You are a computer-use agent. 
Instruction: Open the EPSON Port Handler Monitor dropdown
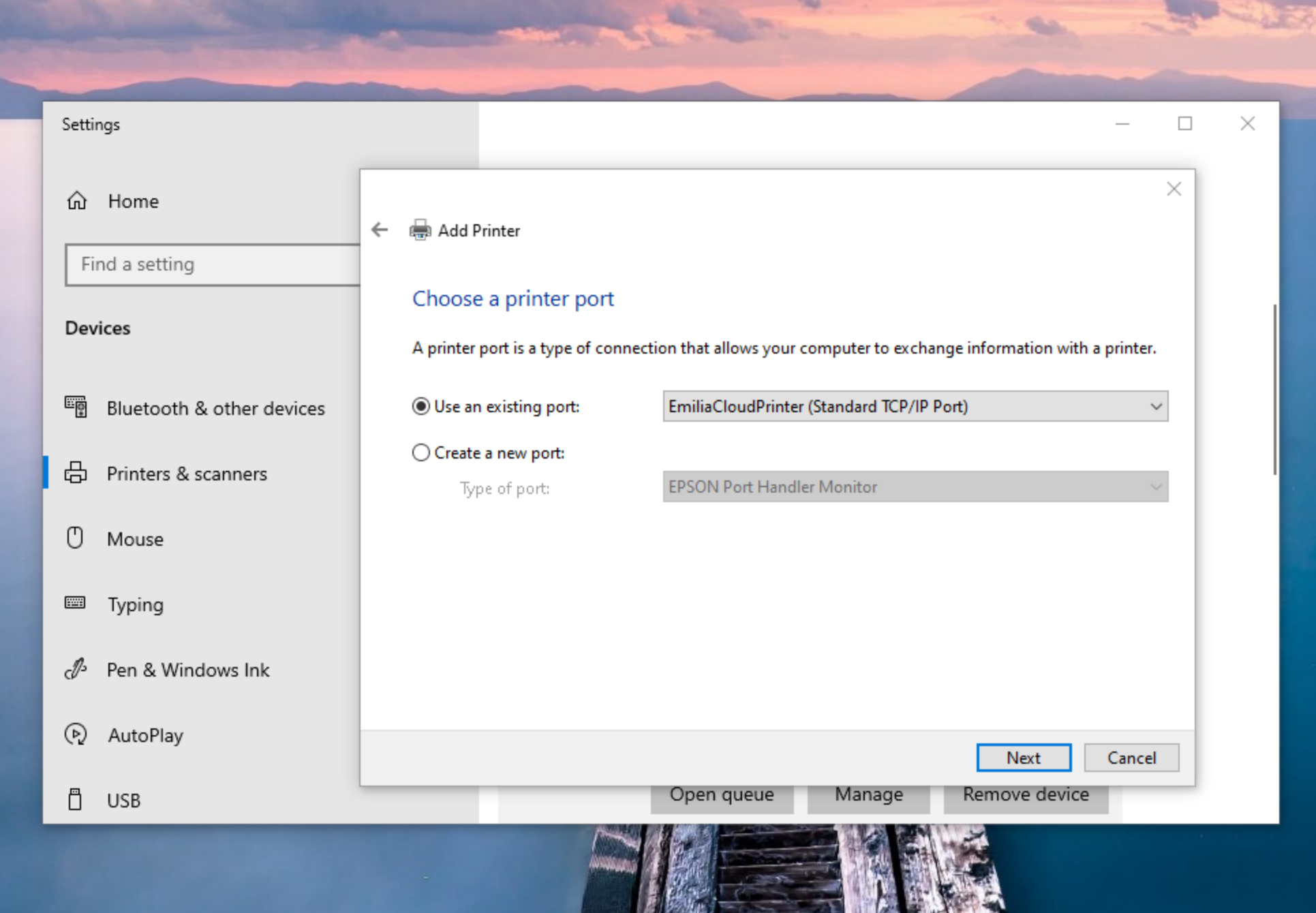point(915,487)
